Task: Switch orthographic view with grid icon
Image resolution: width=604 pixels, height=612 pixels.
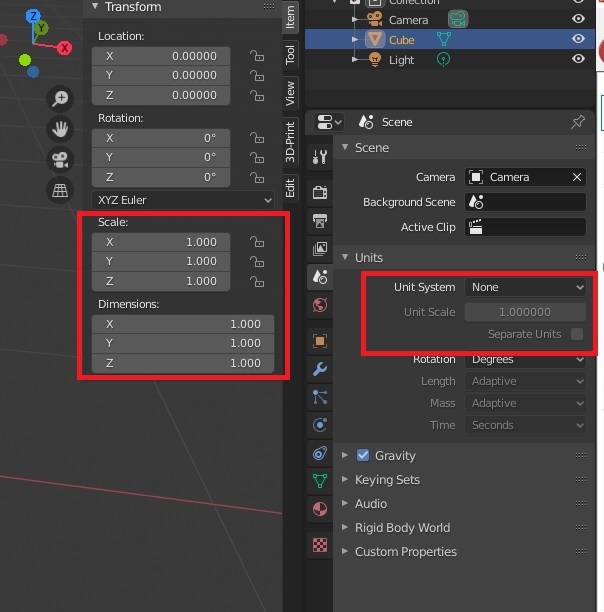Action: pos(60,190)
